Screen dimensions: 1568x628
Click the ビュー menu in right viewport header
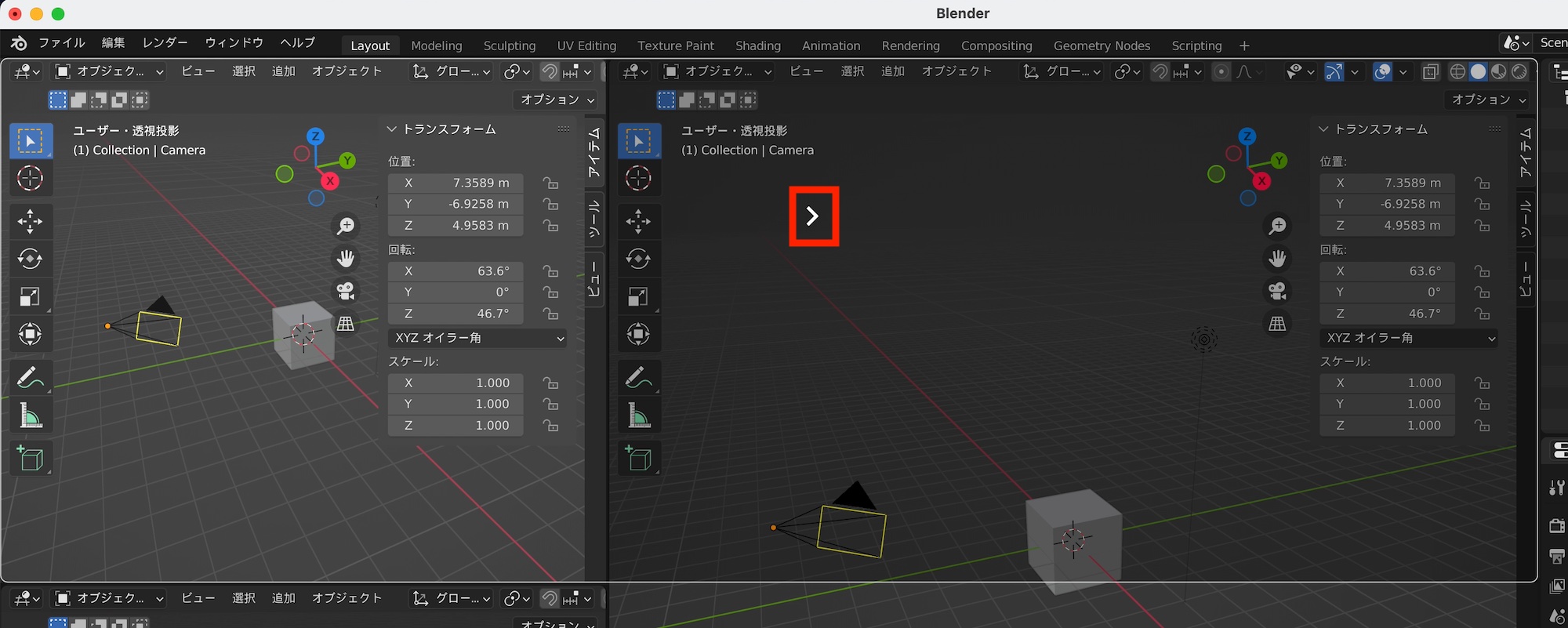pyautogui.click(x=806, y=71)
